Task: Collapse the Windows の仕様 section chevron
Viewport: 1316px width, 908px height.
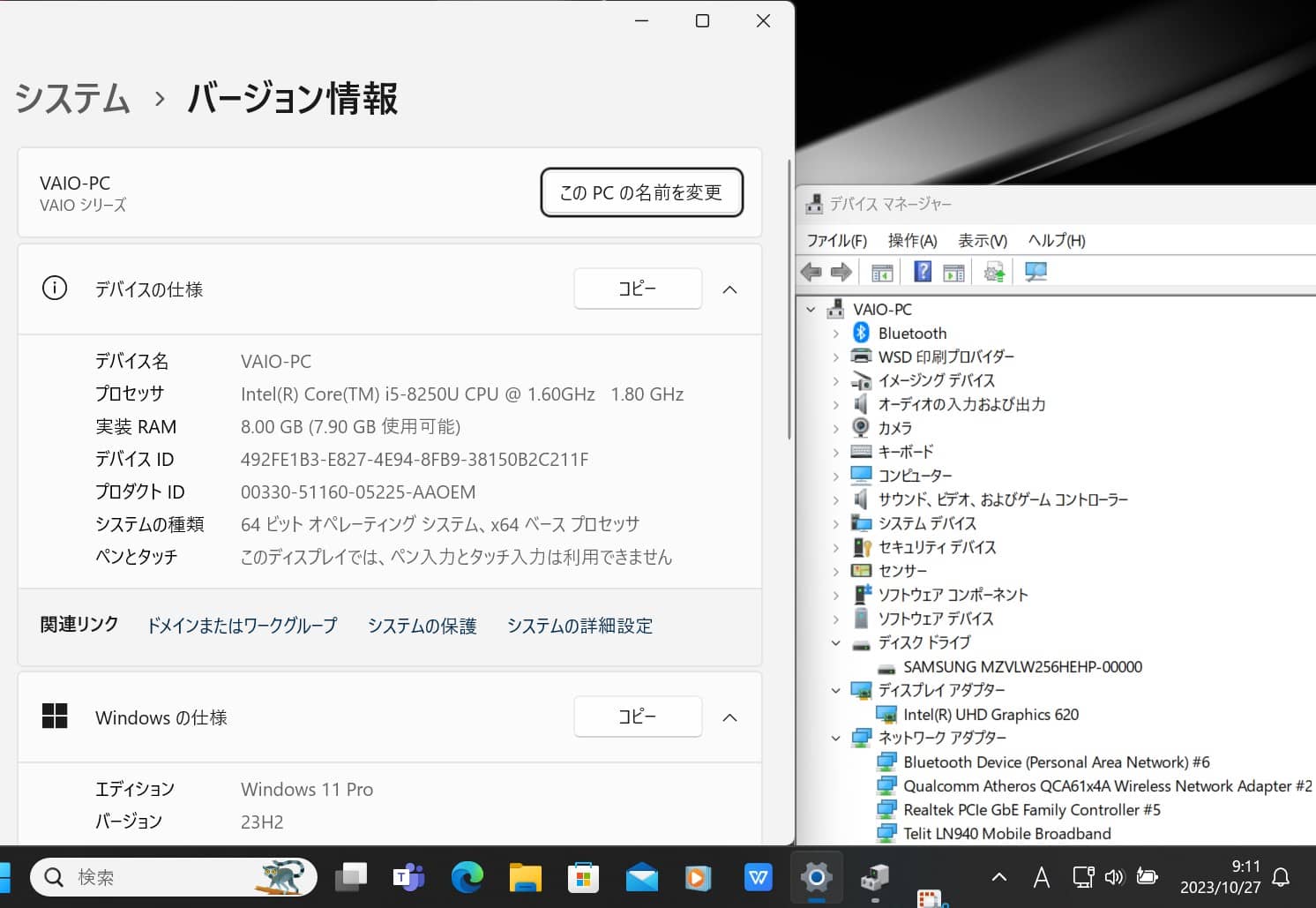Action: tap(729, 717)
